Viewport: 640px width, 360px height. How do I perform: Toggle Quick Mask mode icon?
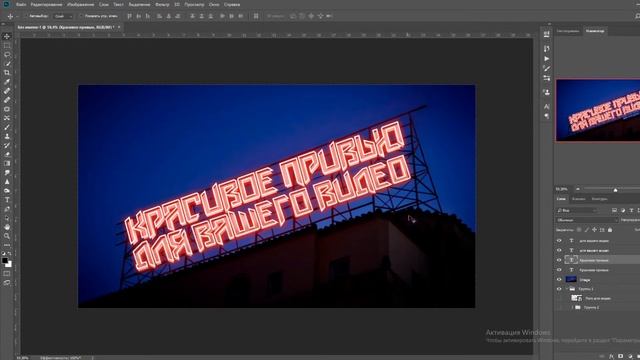tap(7, 273)
